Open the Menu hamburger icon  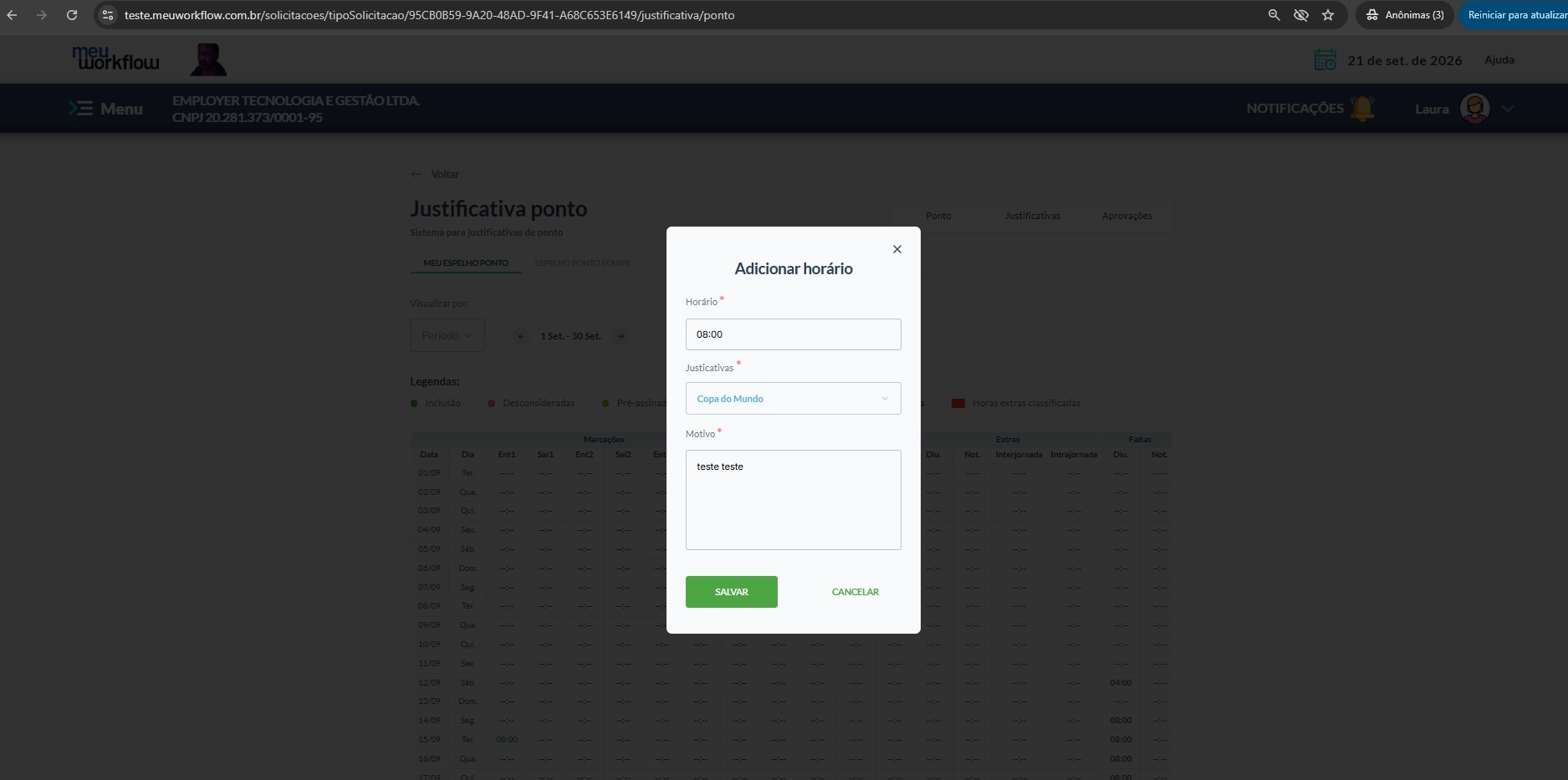tap(80, 109)
